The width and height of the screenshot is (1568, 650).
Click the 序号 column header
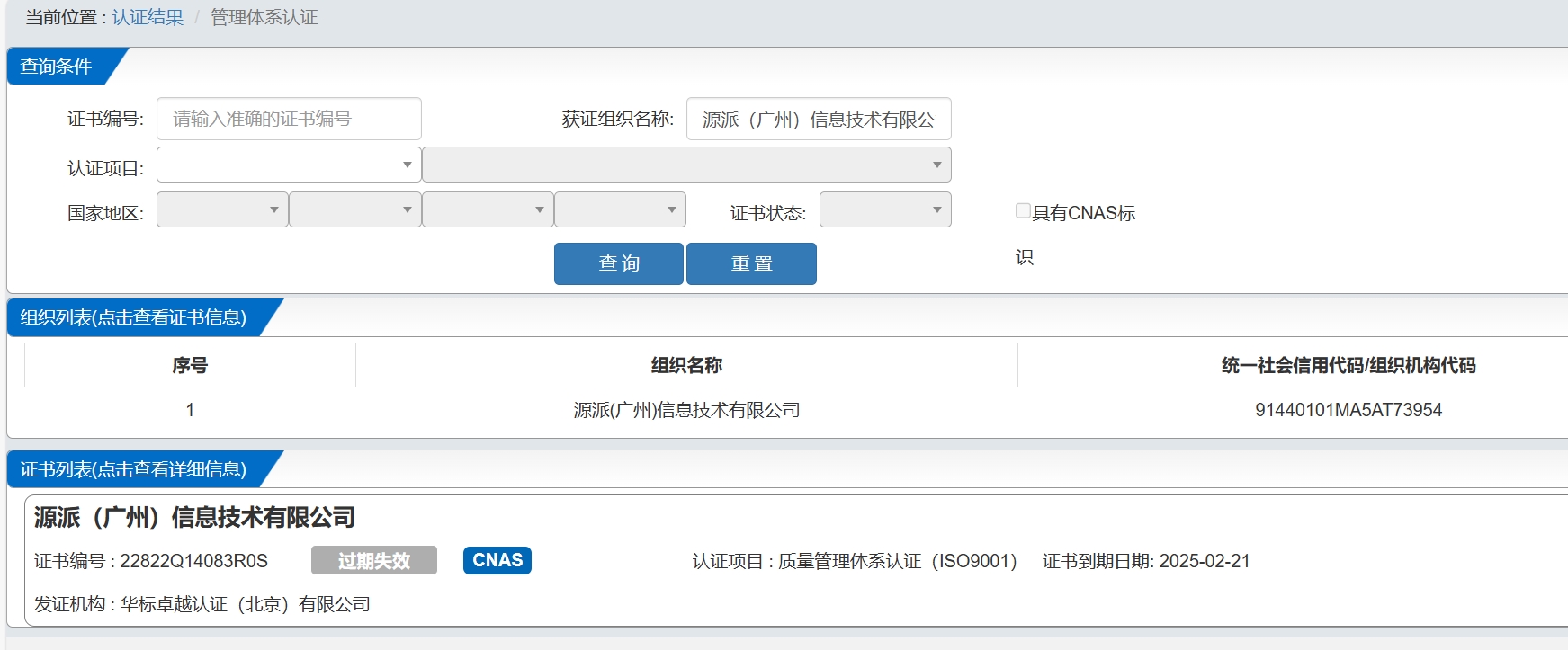tap(190, 365)
